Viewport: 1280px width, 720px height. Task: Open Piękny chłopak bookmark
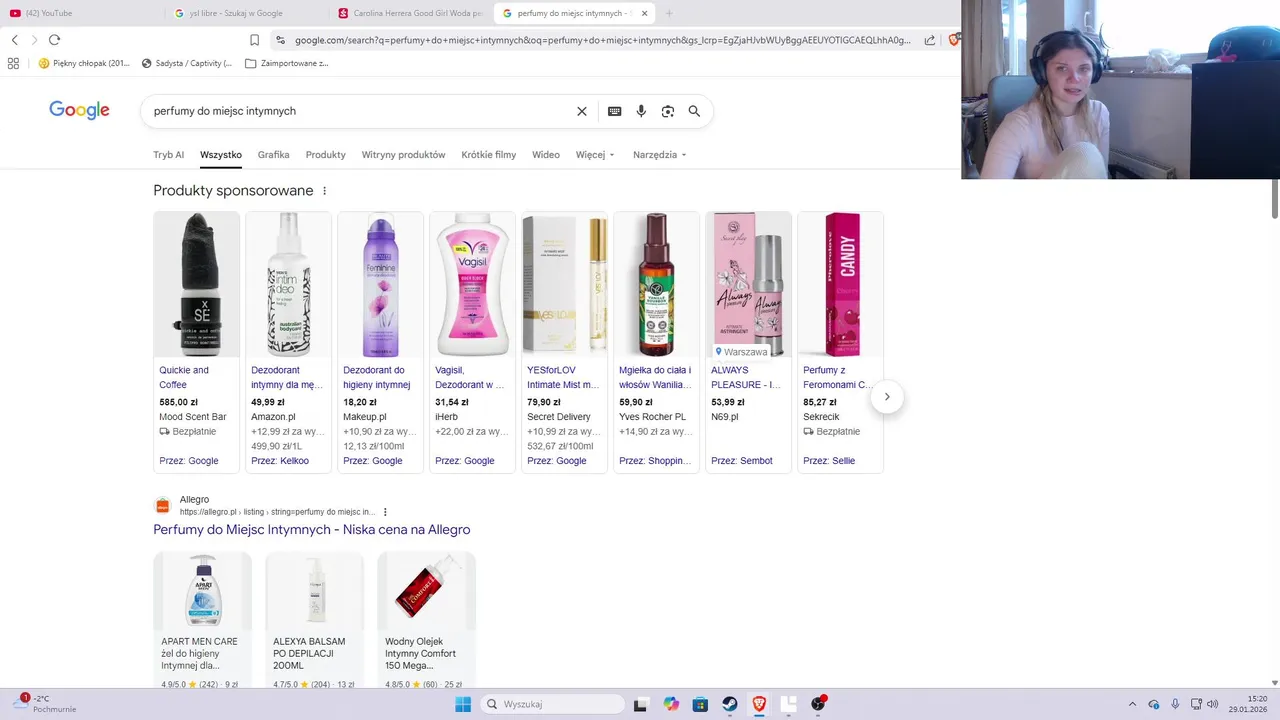(x=84, y=63)
